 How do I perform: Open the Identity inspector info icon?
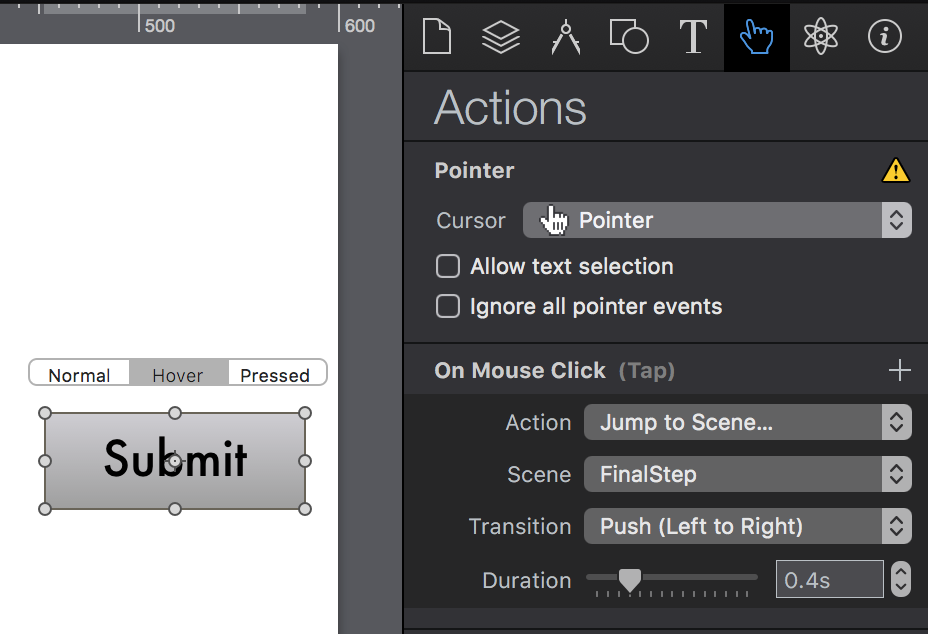(885, 37)
